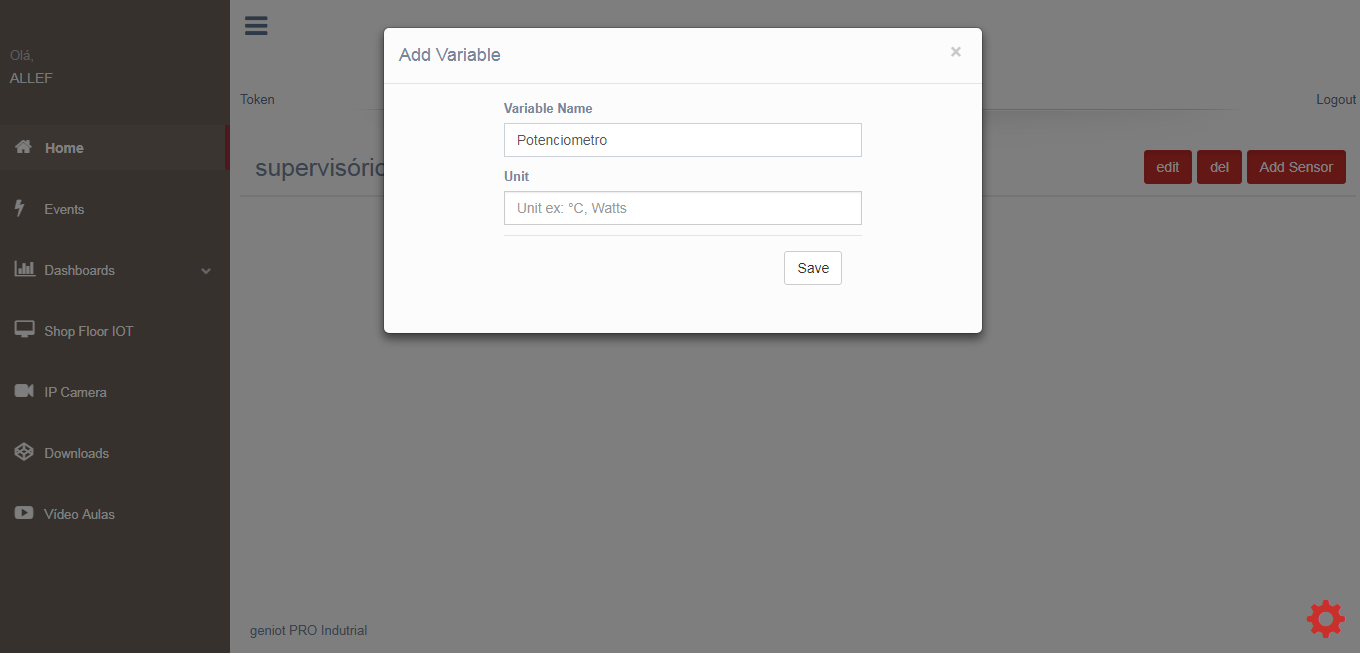Select Downloads in the sidebar menu
Viewport: 1360px width, 654px height.
coord(76,453)
